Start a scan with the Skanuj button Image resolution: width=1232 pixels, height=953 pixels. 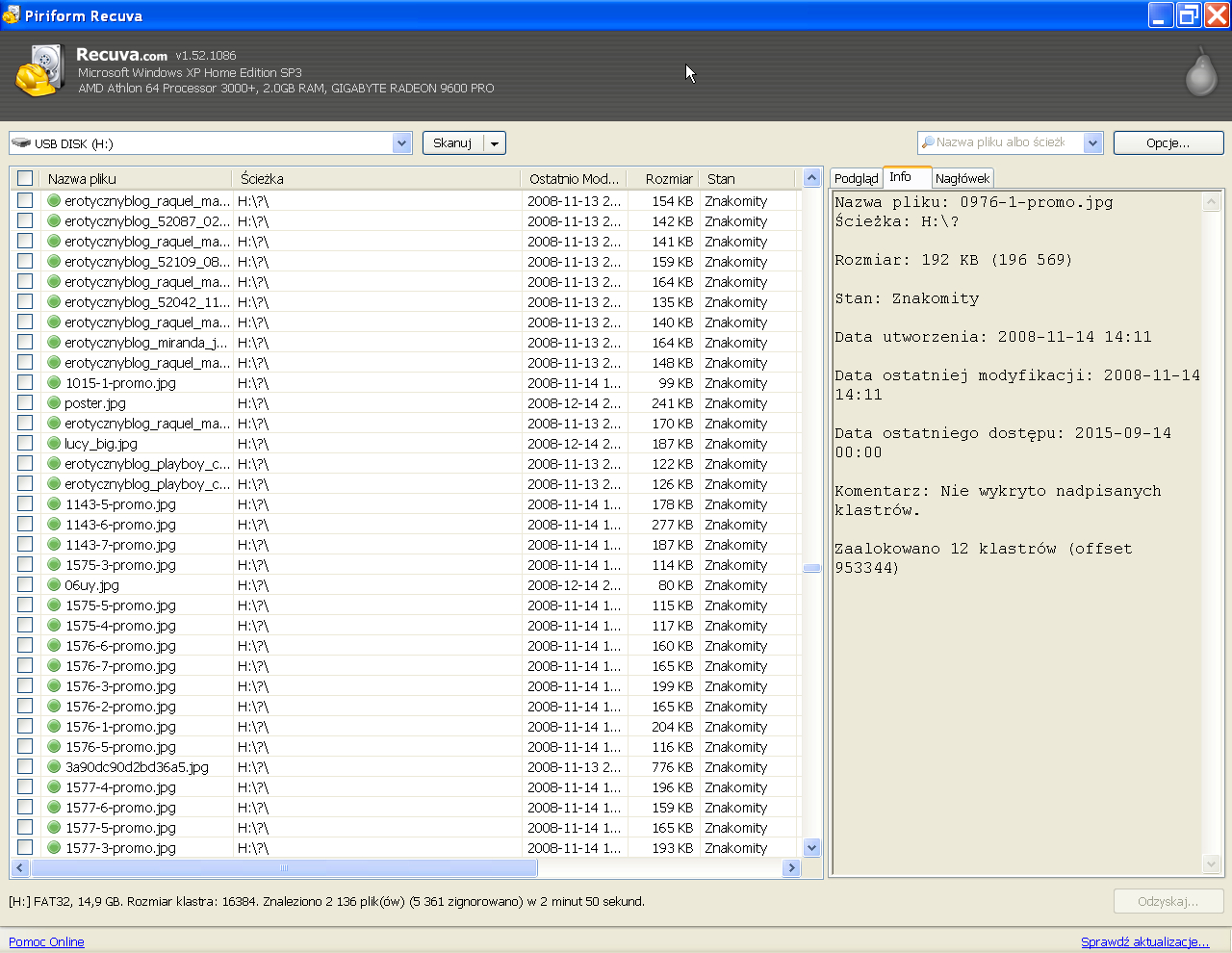(452, 143)
